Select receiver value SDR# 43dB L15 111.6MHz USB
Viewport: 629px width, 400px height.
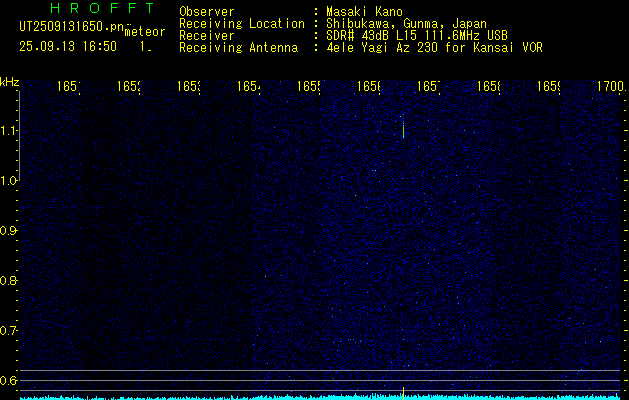click(417, 36)
